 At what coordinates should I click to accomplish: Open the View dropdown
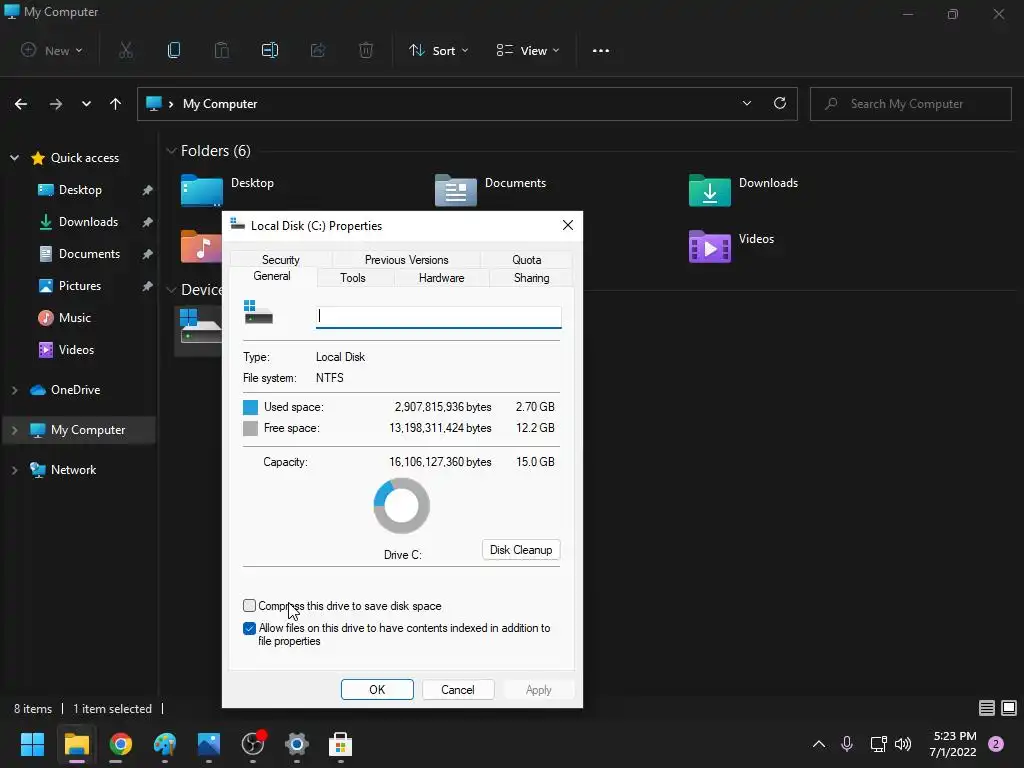click(528, 50)
